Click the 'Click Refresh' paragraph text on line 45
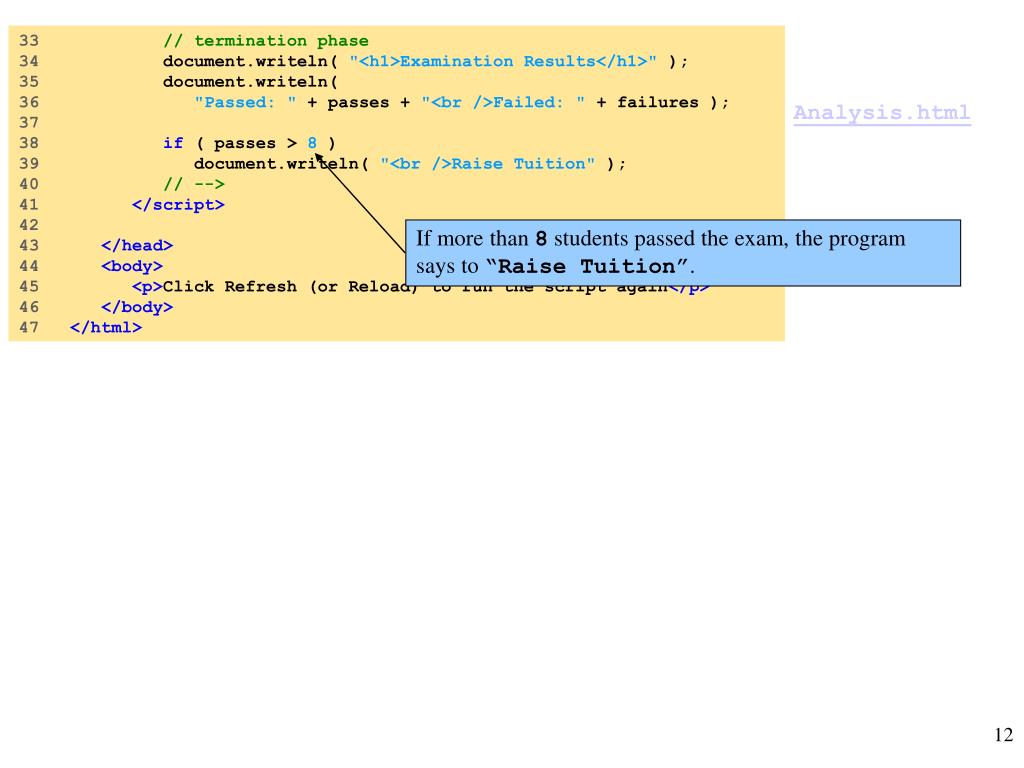The height and width of the screenshot is (768, 1024). [421, 287]
